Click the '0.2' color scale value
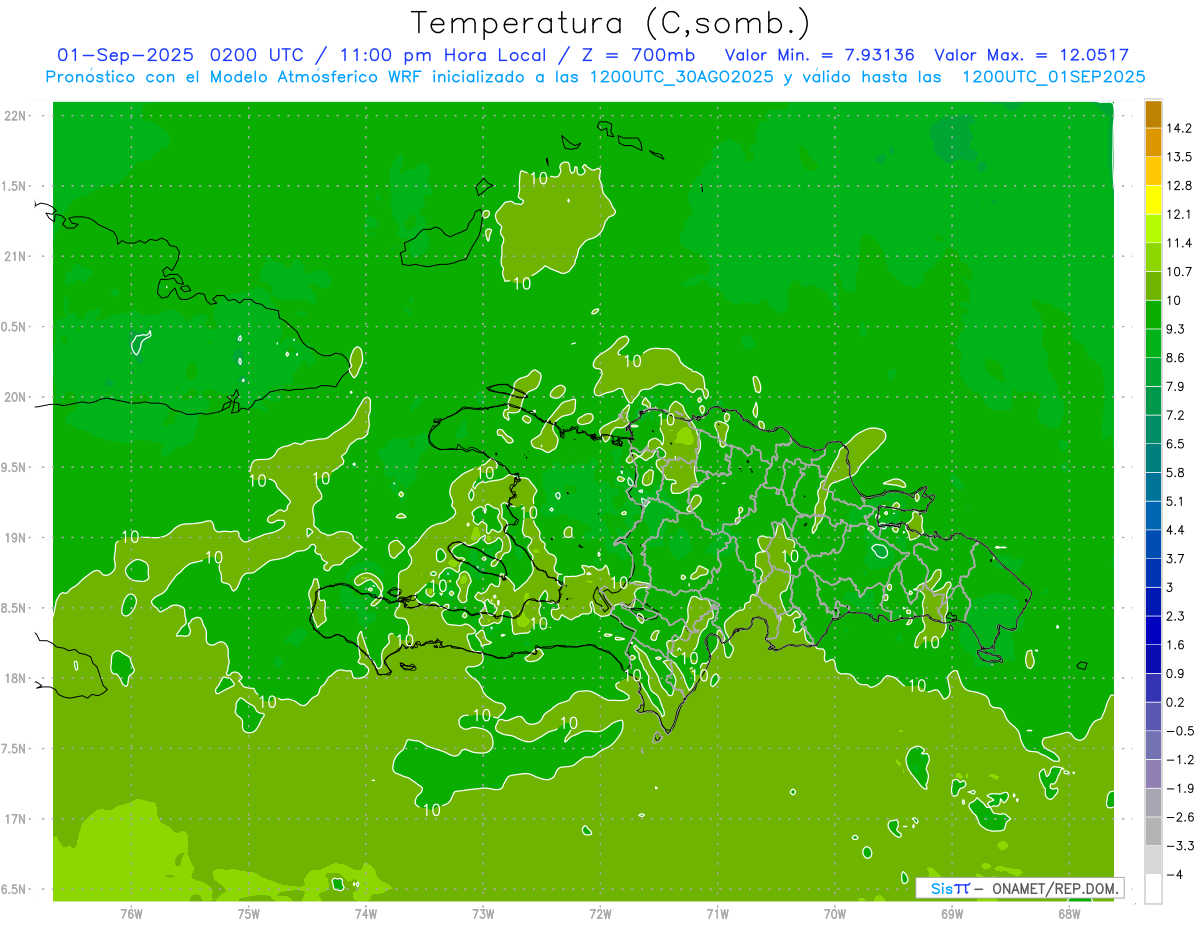The image size is (1200, 927). (1176, 703)
